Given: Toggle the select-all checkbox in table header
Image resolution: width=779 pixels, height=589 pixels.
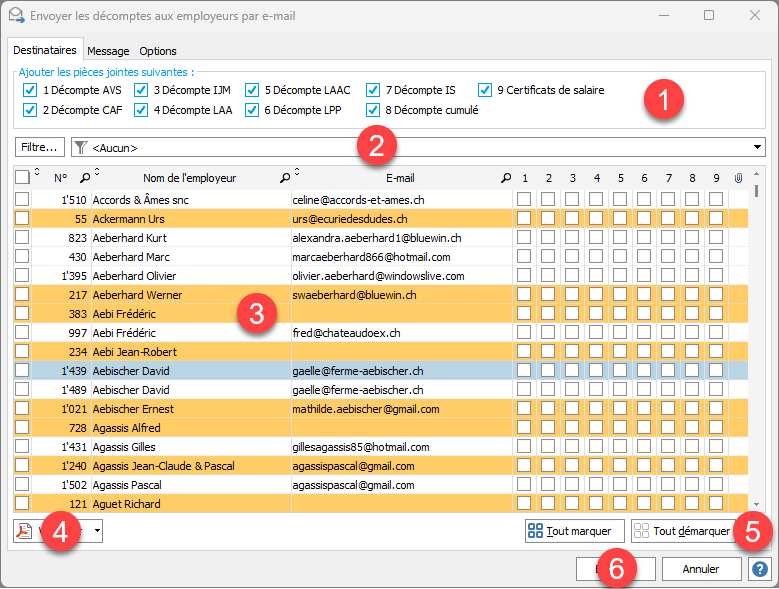Looking at the screenshot, I should pos(22,178).
